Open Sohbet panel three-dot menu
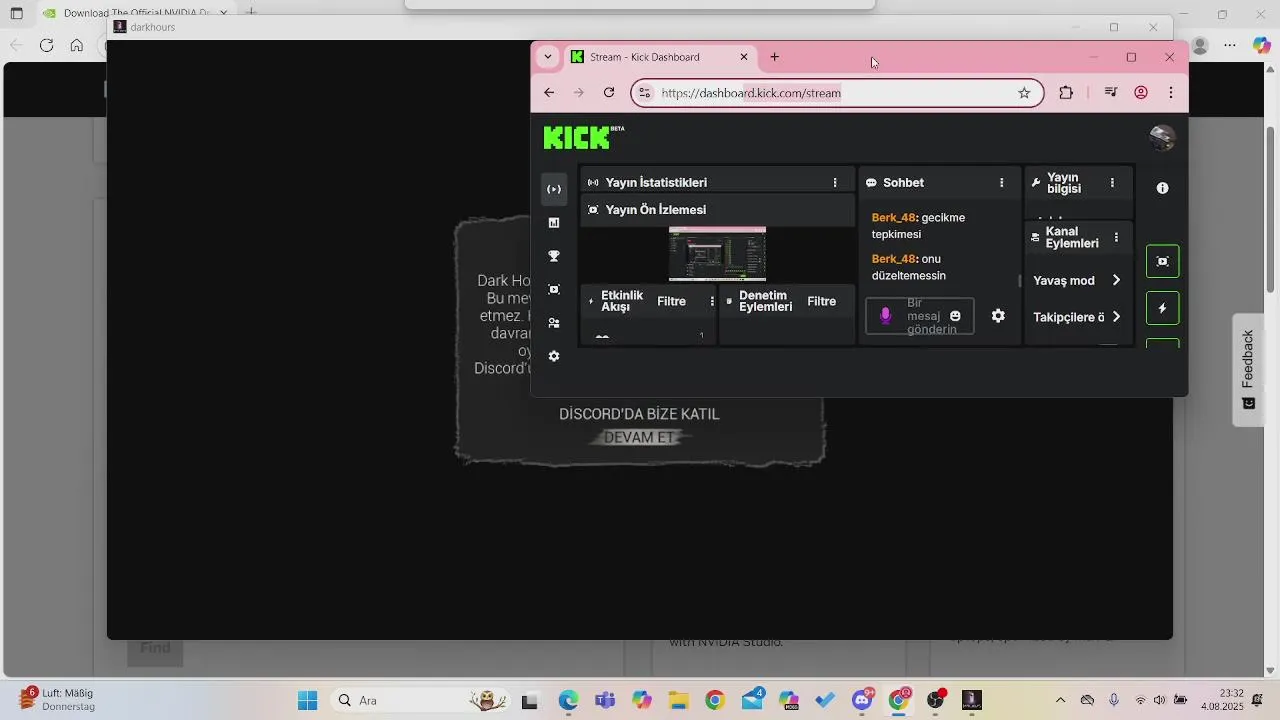 (x=1001, y=183)
